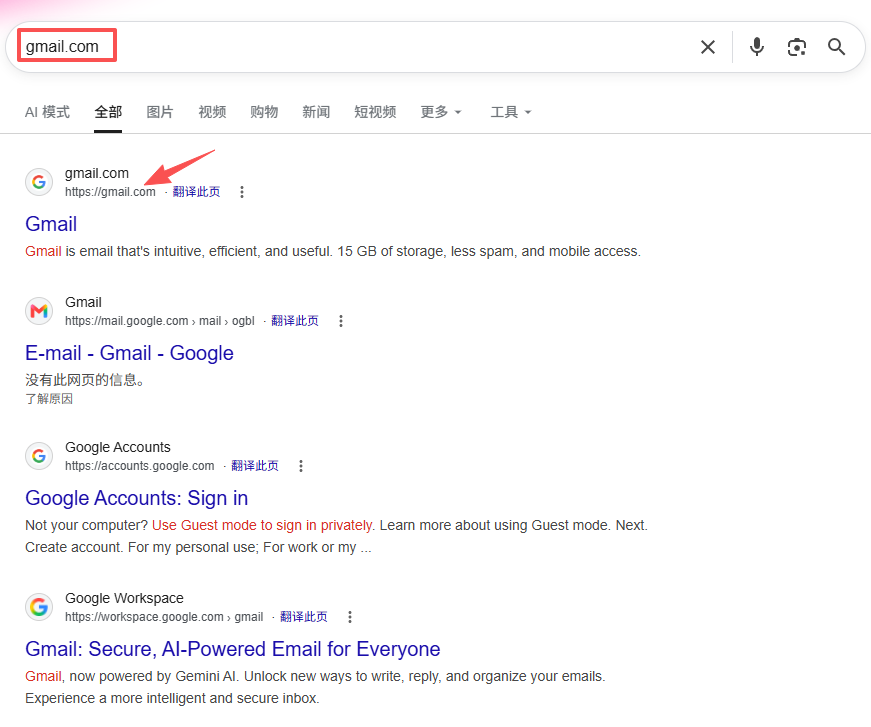This screenshot has height=727, width=871.
Task: Click the Gmail M favicon of the second result
Action: pyautogui.click(x=39, y=310)
